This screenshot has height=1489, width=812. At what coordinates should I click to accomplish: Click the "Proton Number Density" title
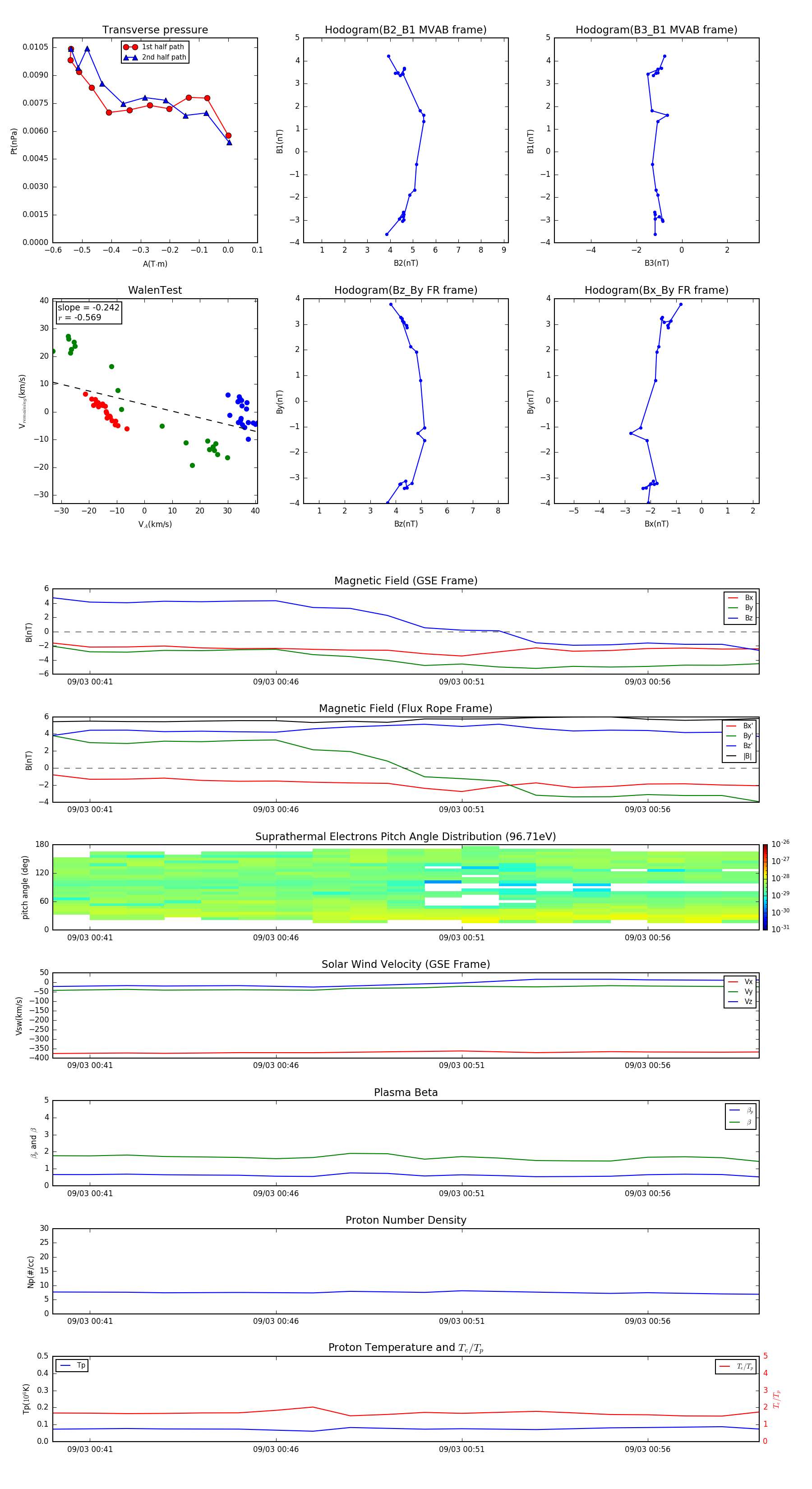(x=406, y=1220)
